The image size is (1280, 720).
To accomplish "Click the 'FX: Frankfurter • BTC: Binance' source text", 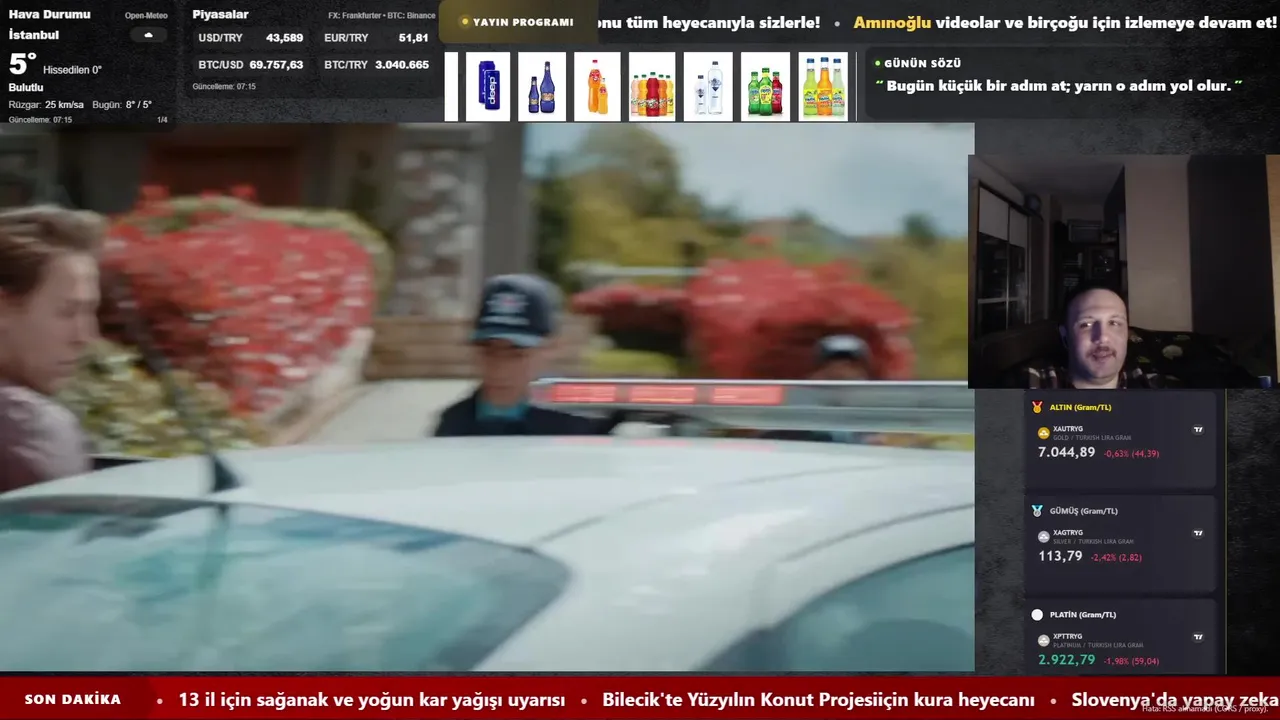I will 382,16.
